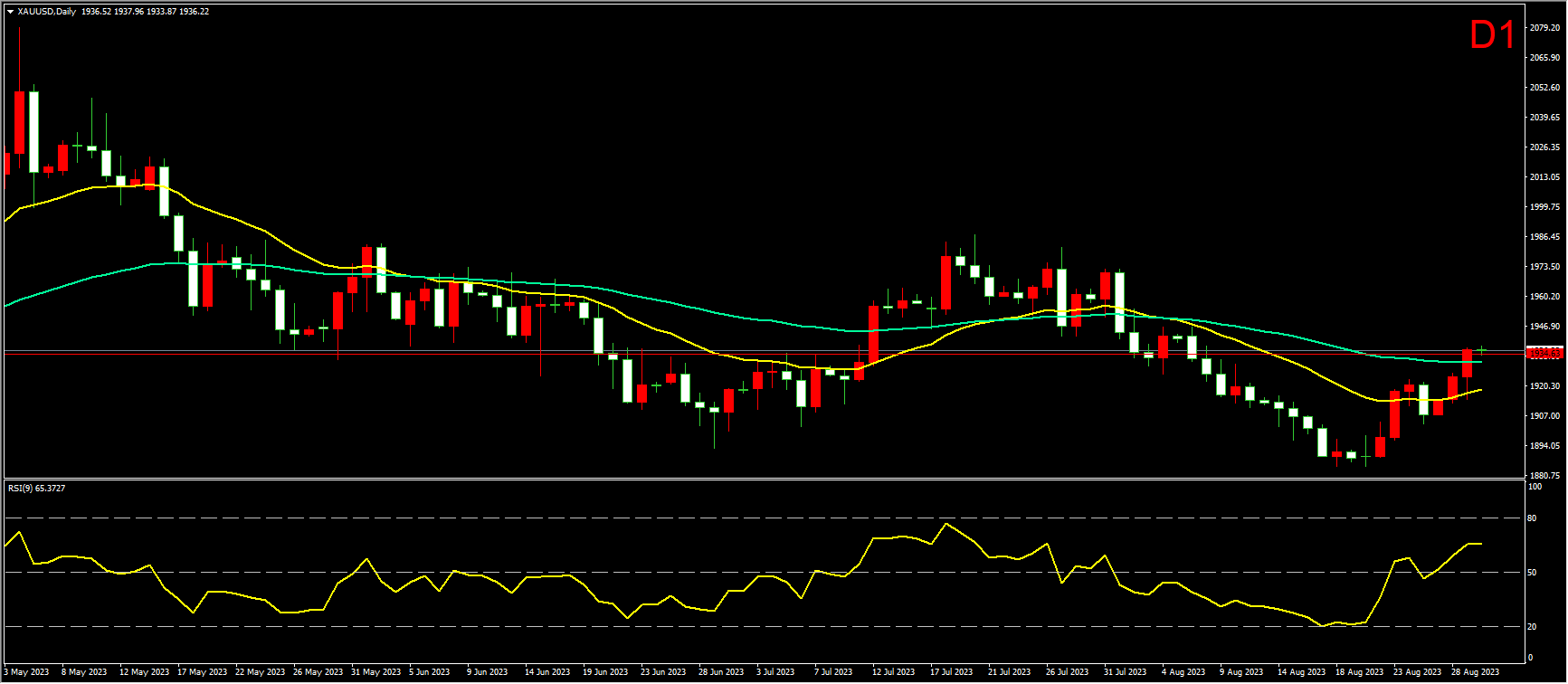Click the RSI scale value 20

[1532, 626]
